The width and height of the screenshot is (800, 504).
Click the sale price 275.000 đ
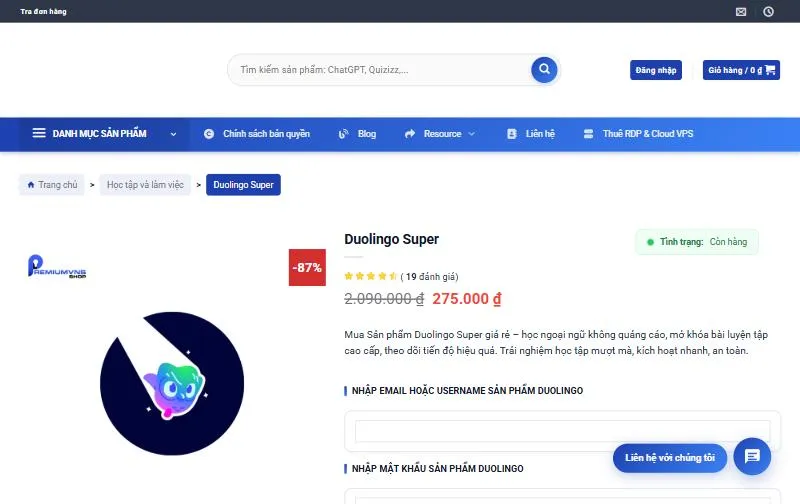click(467, 299)
